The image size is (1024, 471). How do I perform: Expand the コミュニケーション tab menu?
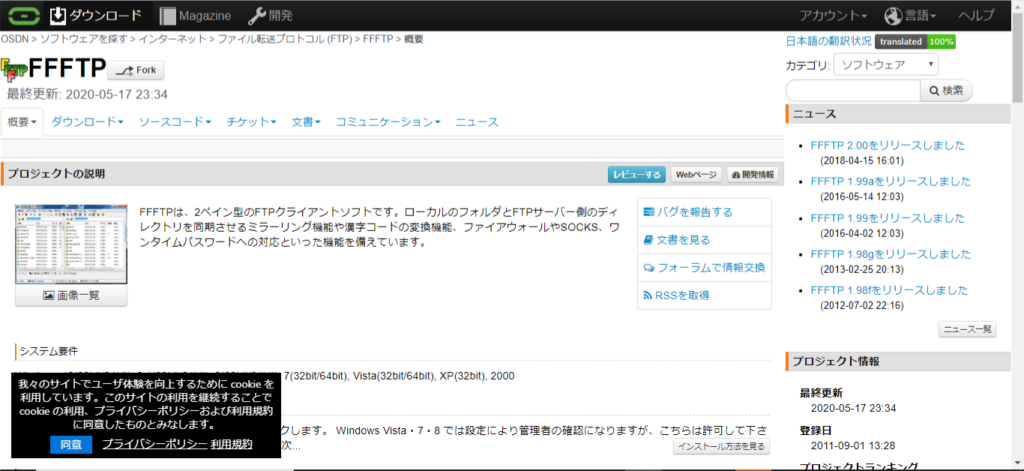388,122
